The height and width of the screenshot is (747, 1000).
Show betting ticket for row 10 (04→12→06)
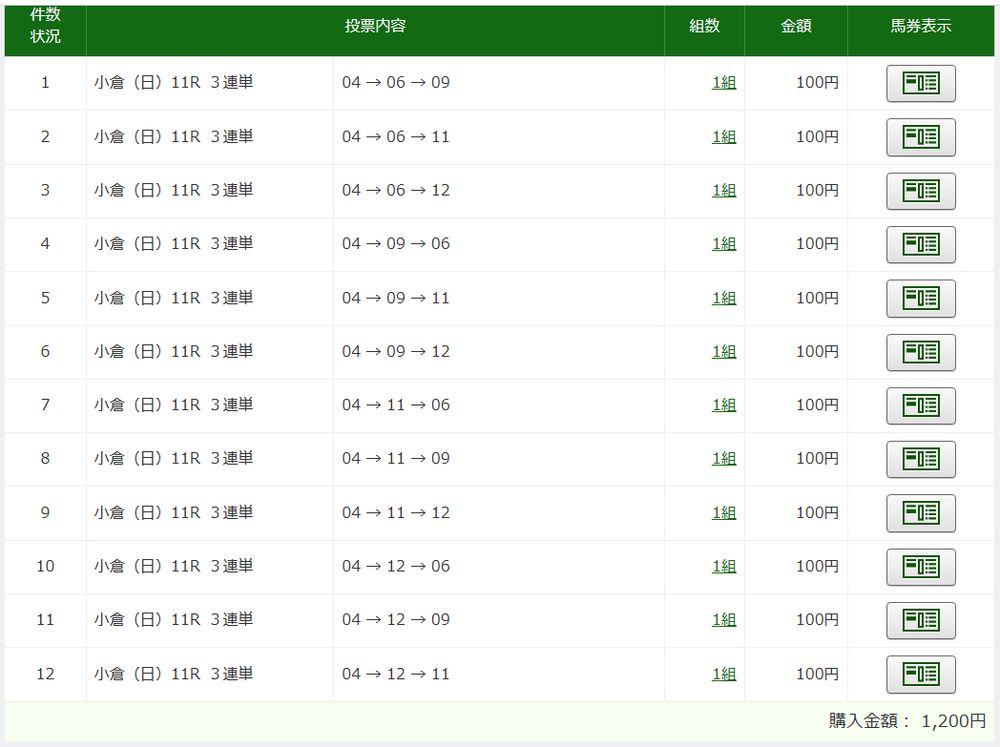(920, 567)
